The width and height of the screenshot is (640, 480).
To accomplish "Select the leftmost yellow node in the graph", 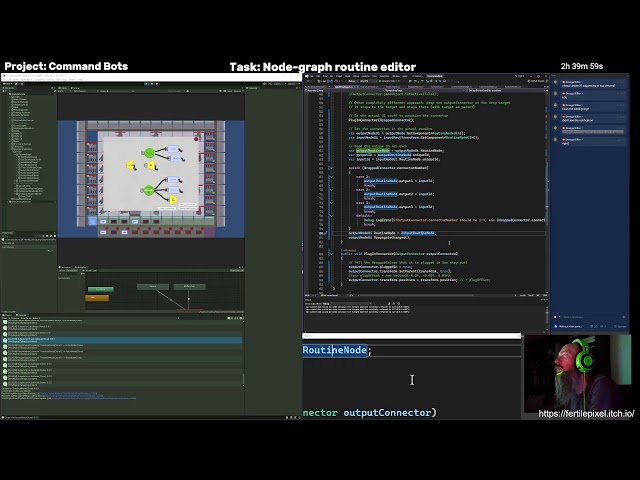I will [131, 165].
